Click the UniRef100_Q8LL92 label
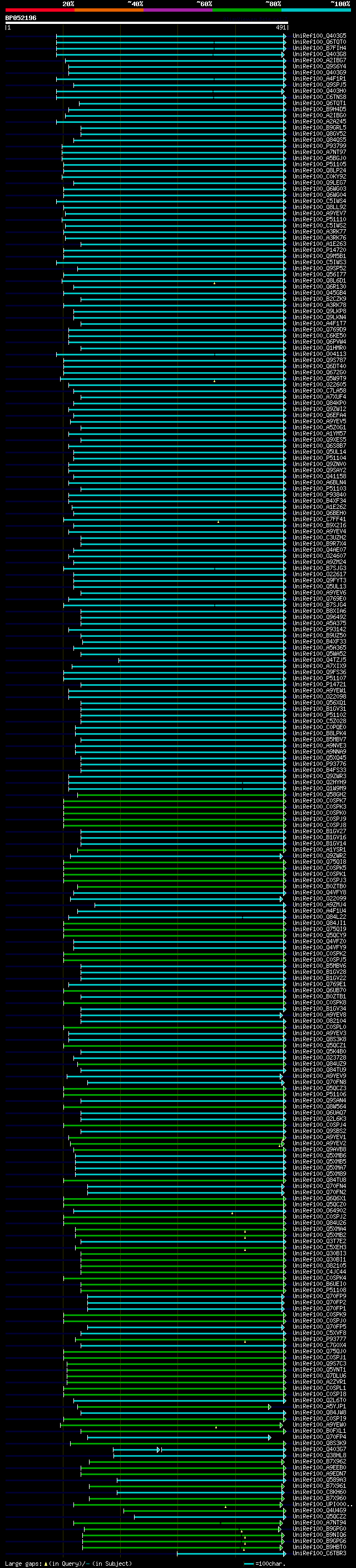Viewport: 356px width, 1568px height. 319,207
